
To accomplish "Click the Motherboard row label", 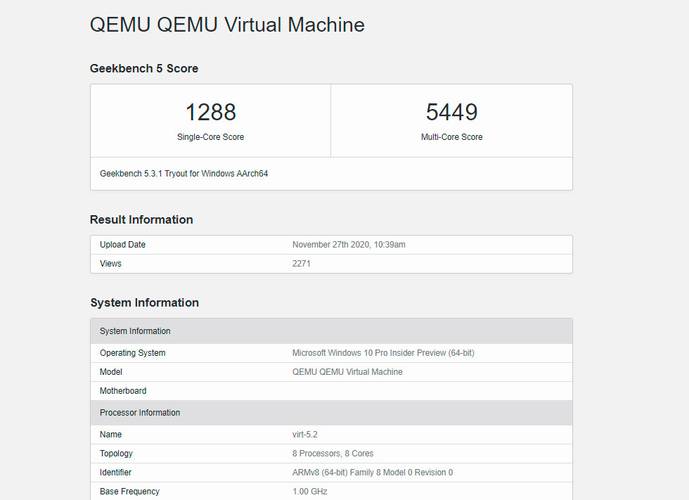I will click(123, 391).
